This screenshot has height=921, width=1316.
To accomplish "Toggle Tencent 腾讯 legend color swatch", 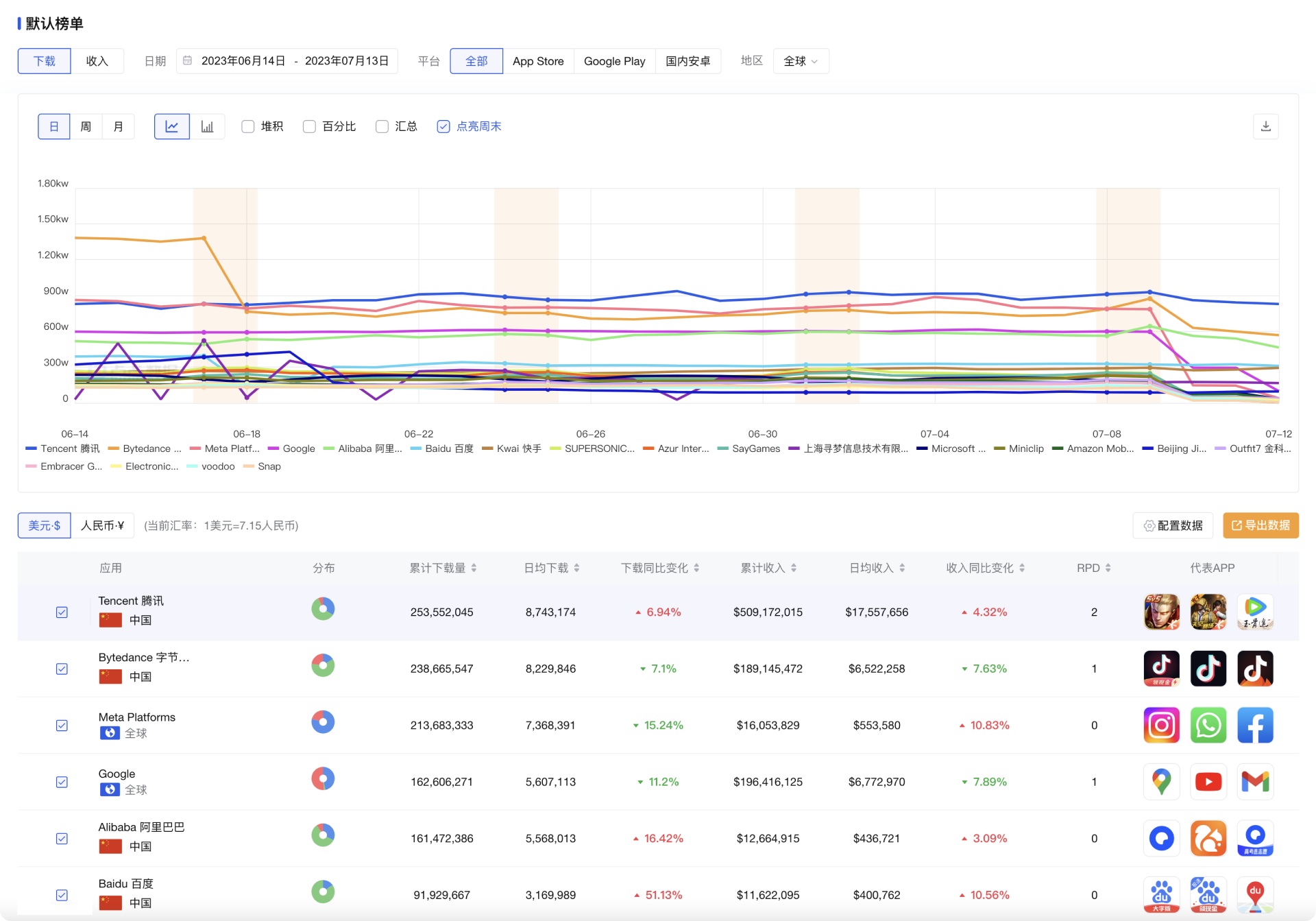I will point(31,448).
